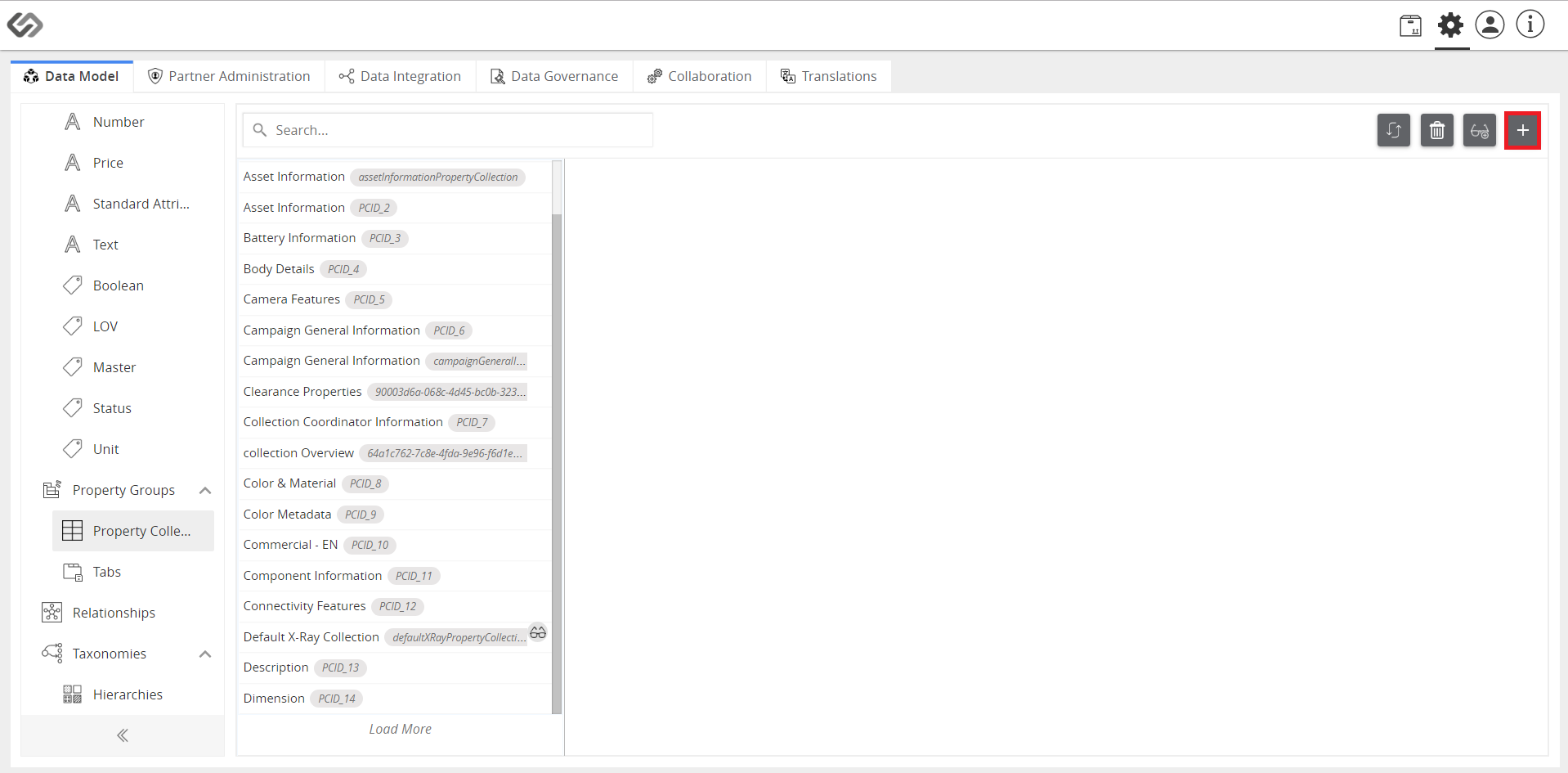The height and width of the screenshot is (773, 1568).
Task: Select Asset Information assetInformationPropertyCollection row
Action: 395,177
